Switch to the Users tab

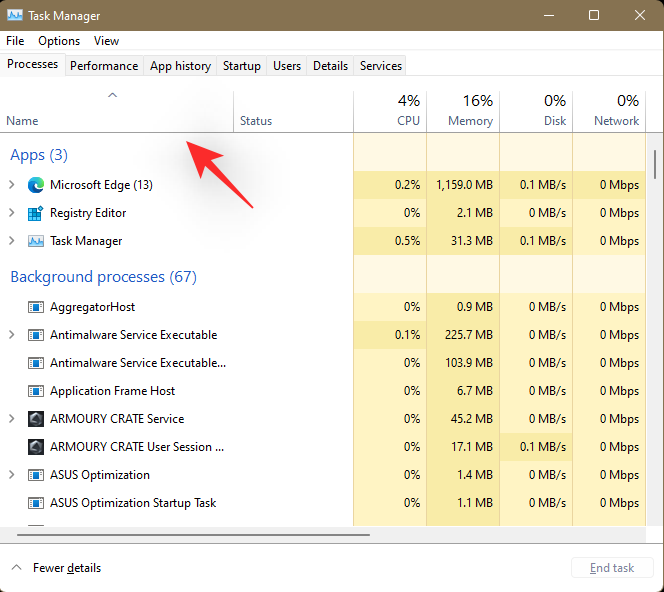[x=287, y=66]
